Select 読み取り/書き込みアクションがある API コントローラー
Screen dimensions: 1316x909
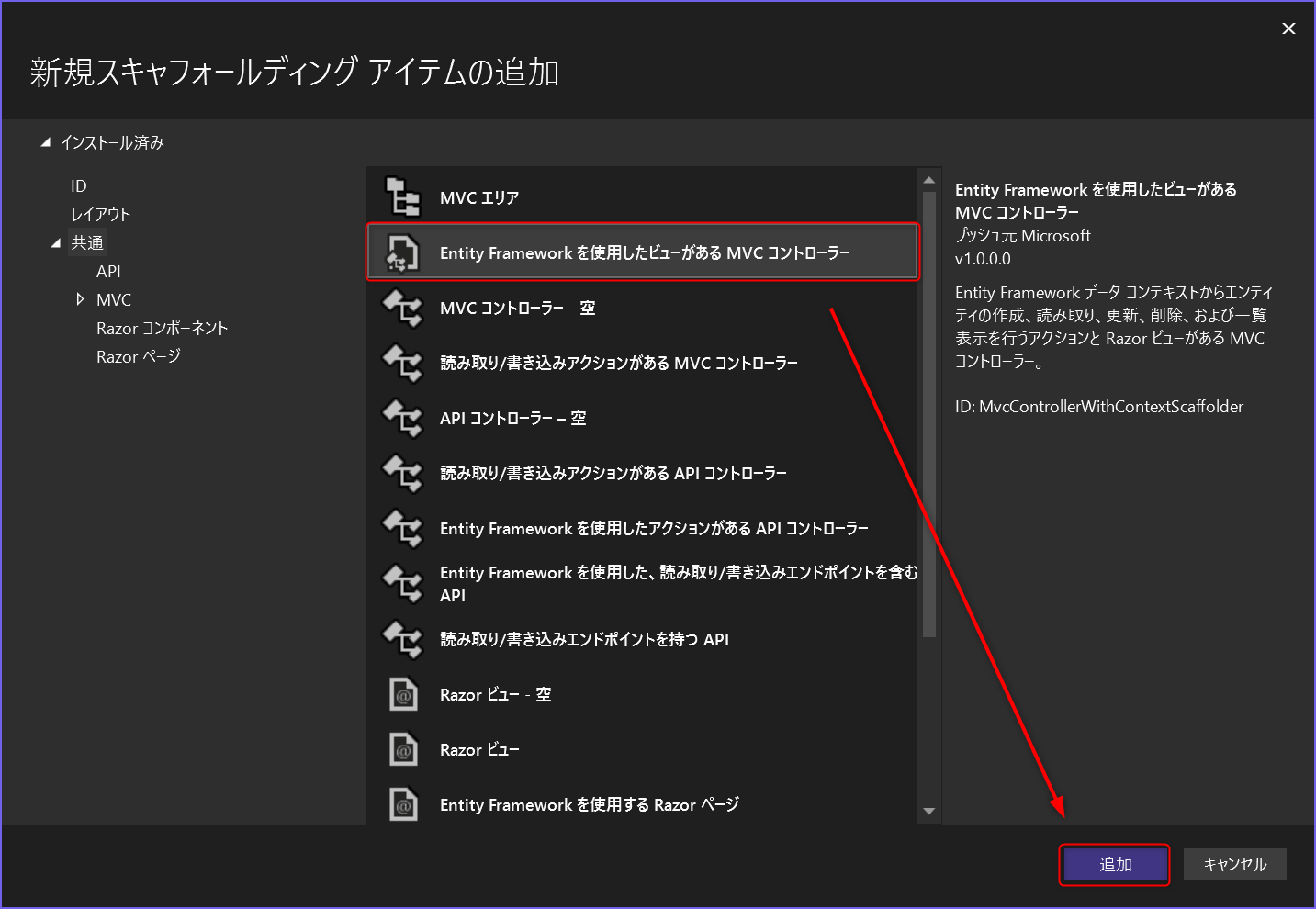click(x=613, y=473)
